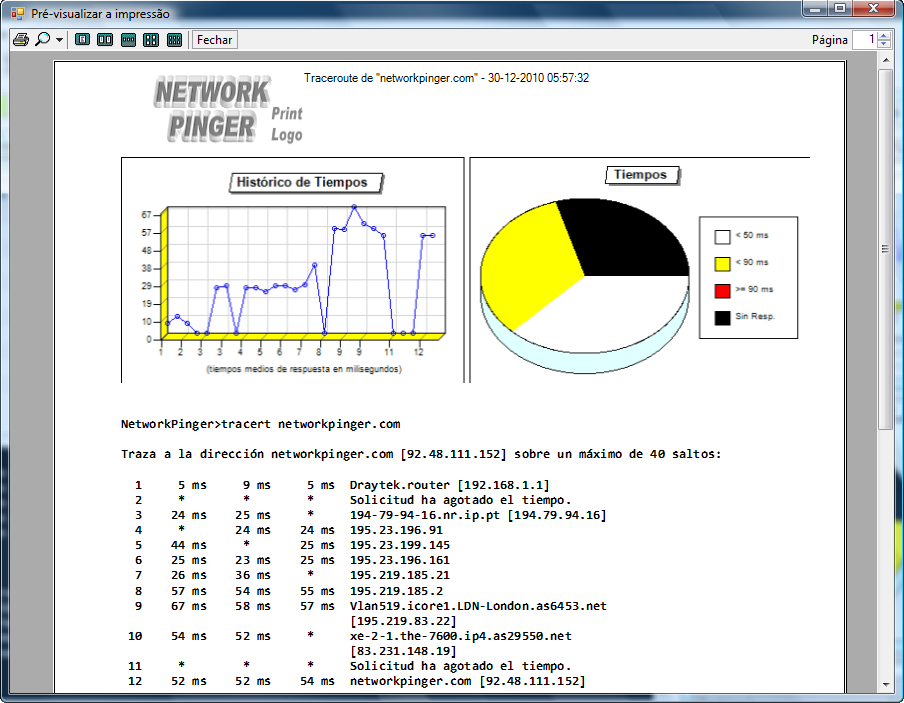Click '195.23.196.161' hop entry
904x703 pixels.
(x=400, y=560)
